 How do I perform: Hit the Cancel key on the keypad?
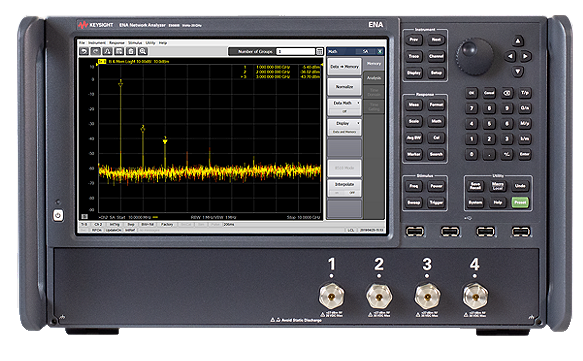point(489,93)
